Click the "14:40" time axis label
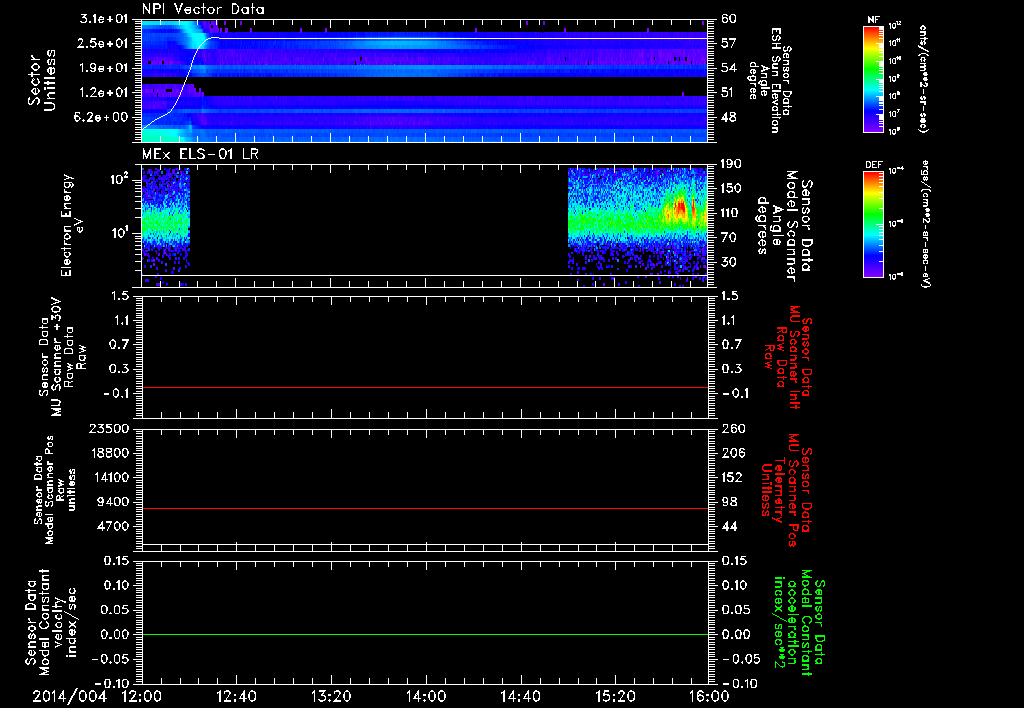1024x708 pixels. (520, 696)
